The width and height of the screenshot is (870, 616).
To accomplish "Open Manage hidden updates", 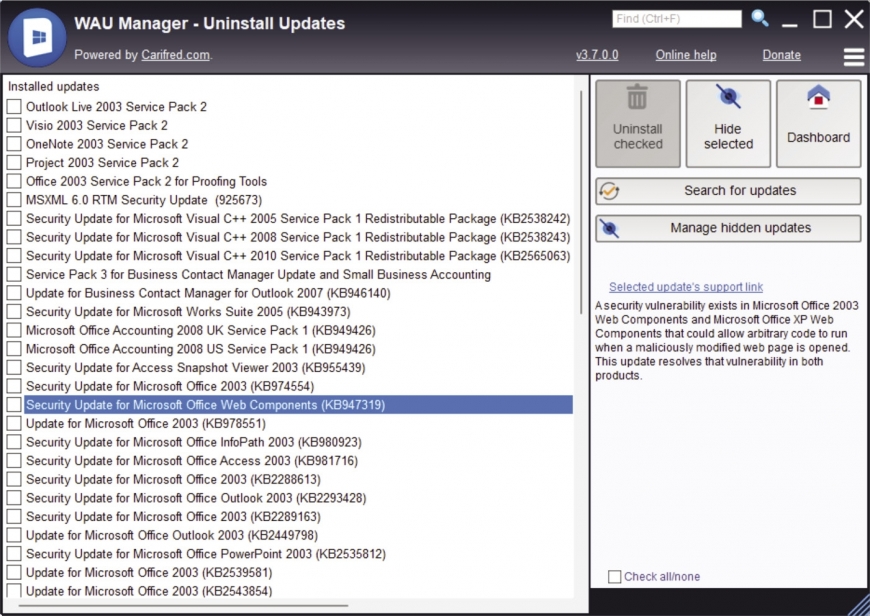I will [728, 228].
